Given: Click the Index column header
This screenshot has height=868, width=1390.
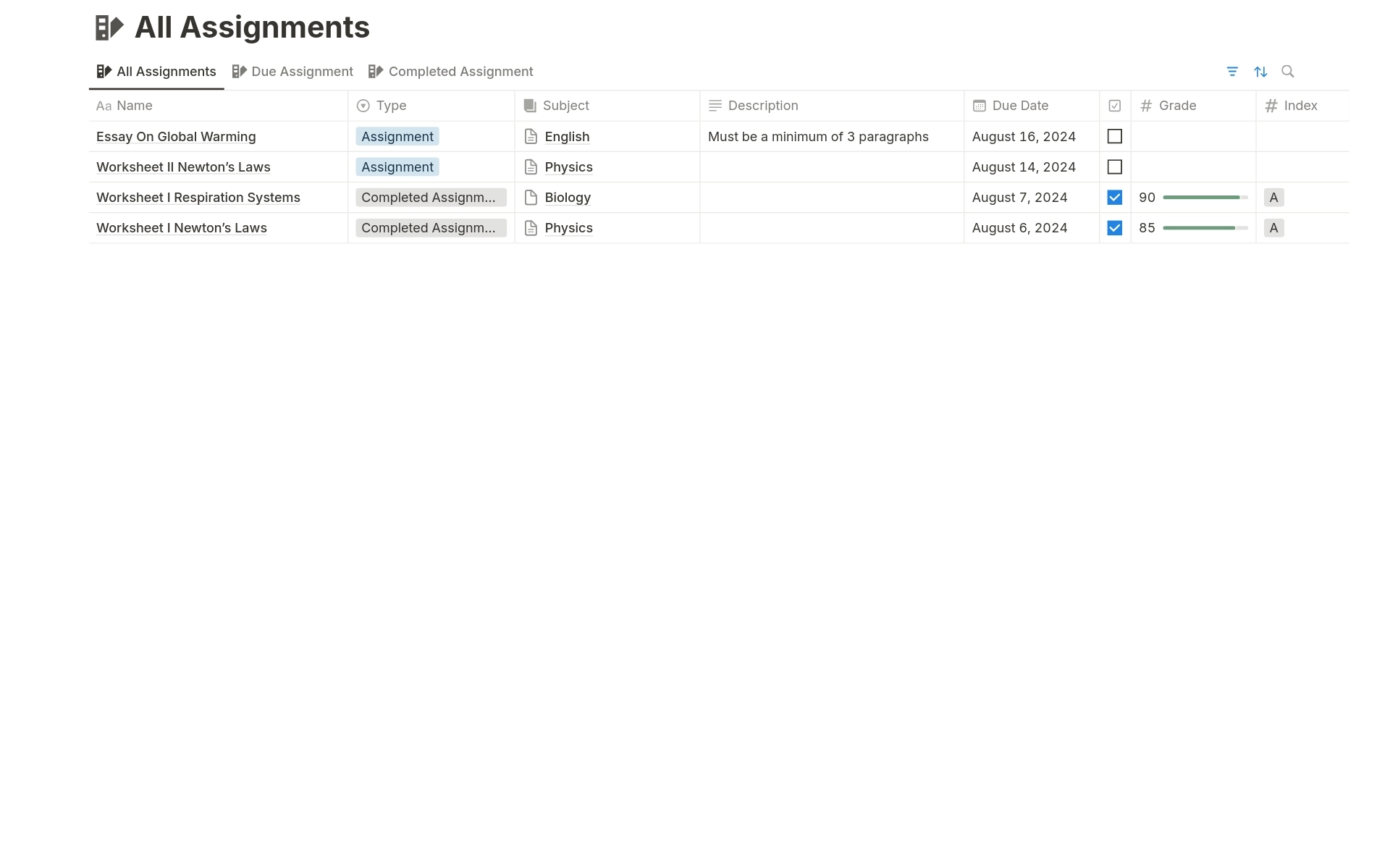Looking at the screenshot, I should 1298,105.
